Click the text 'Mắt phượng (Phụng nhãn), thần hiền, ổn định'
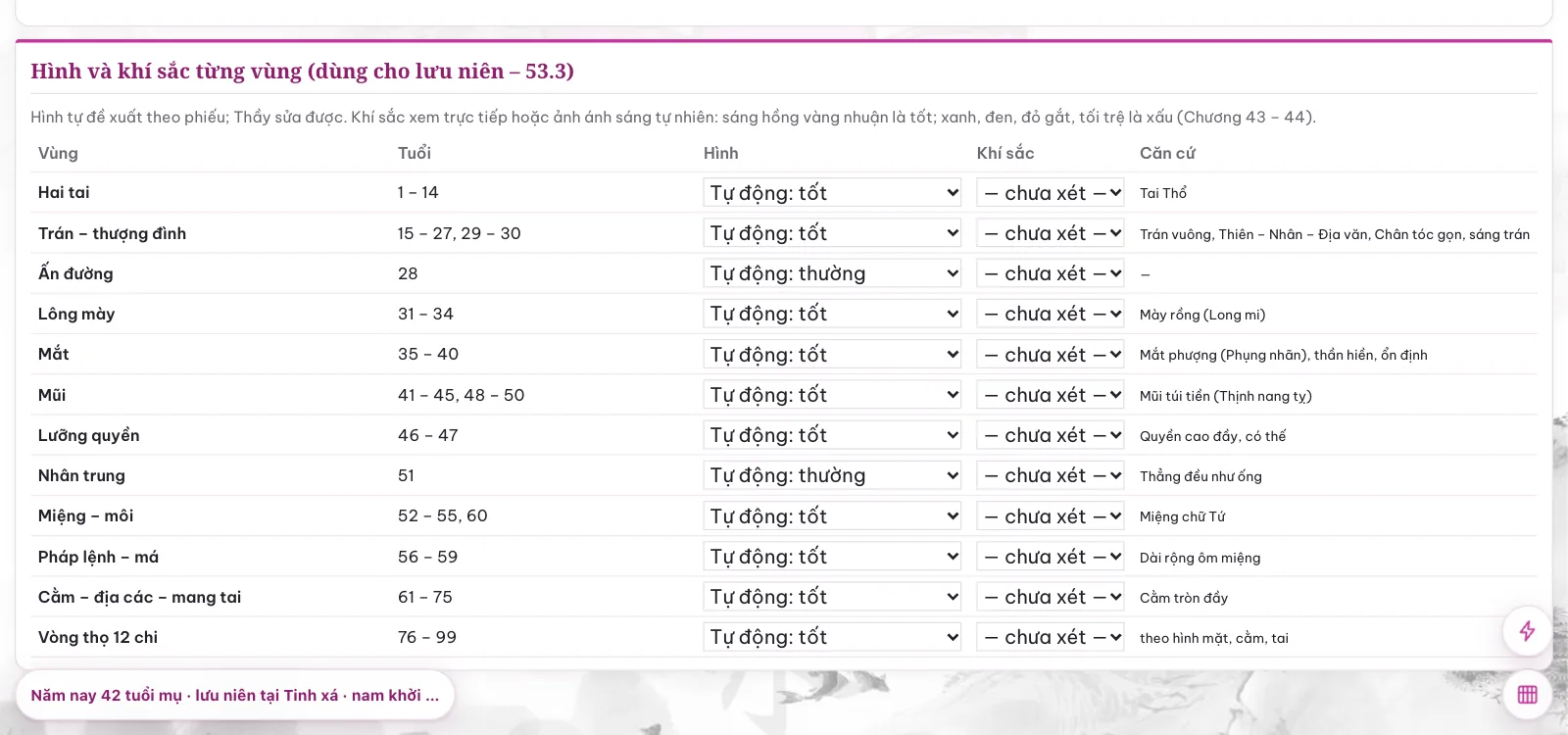 tap(1284, 355)
